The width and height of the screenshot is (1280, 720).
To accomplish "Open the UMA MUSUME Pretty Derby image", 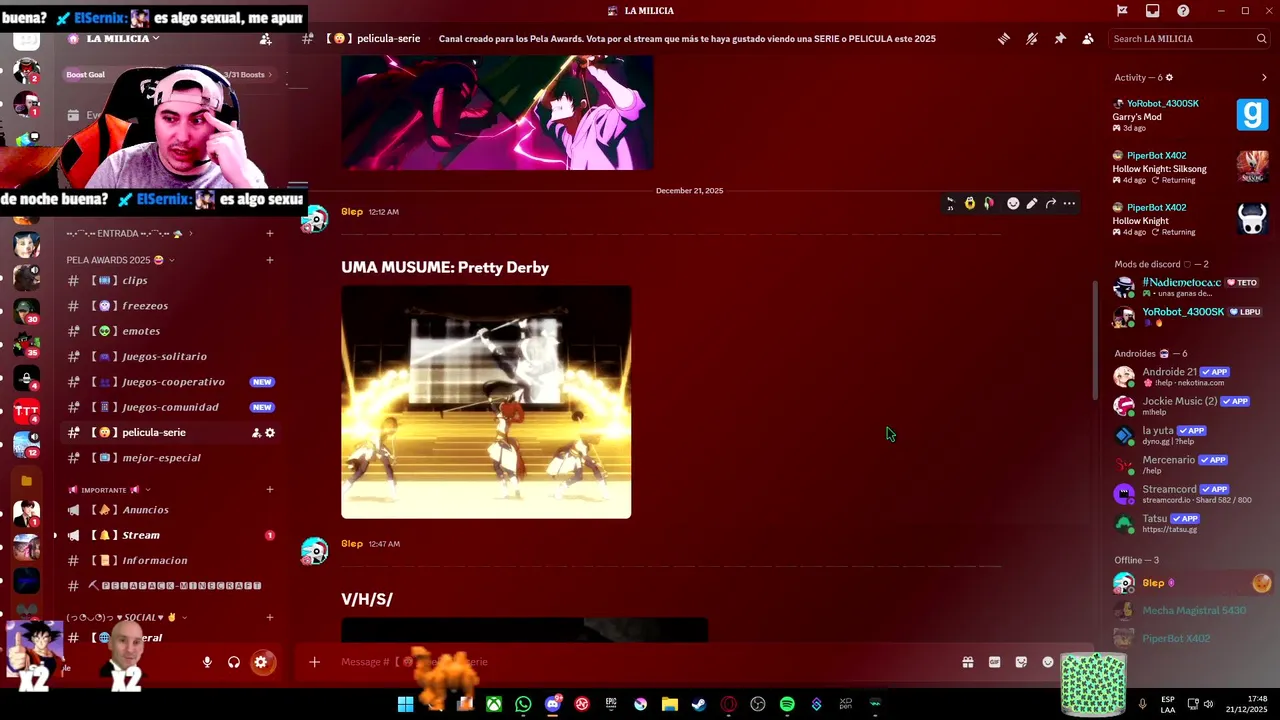I will (486, 402).
